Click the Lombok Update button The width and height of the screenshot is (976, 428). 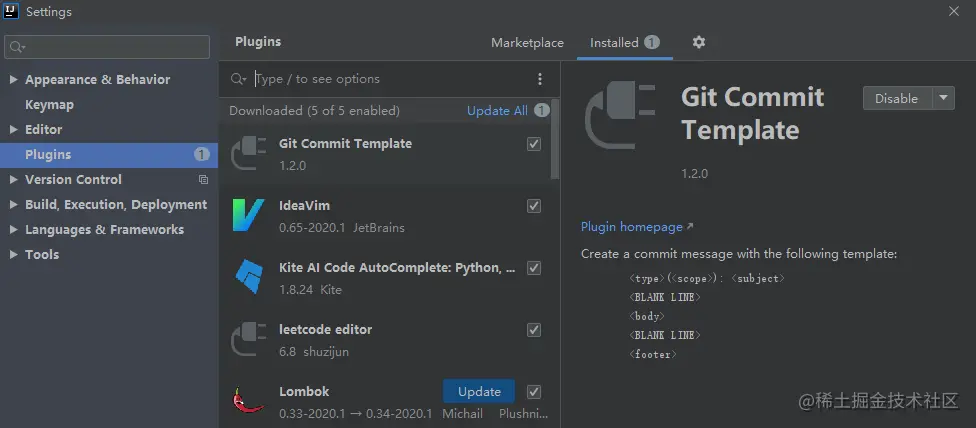tap(479, 391)
